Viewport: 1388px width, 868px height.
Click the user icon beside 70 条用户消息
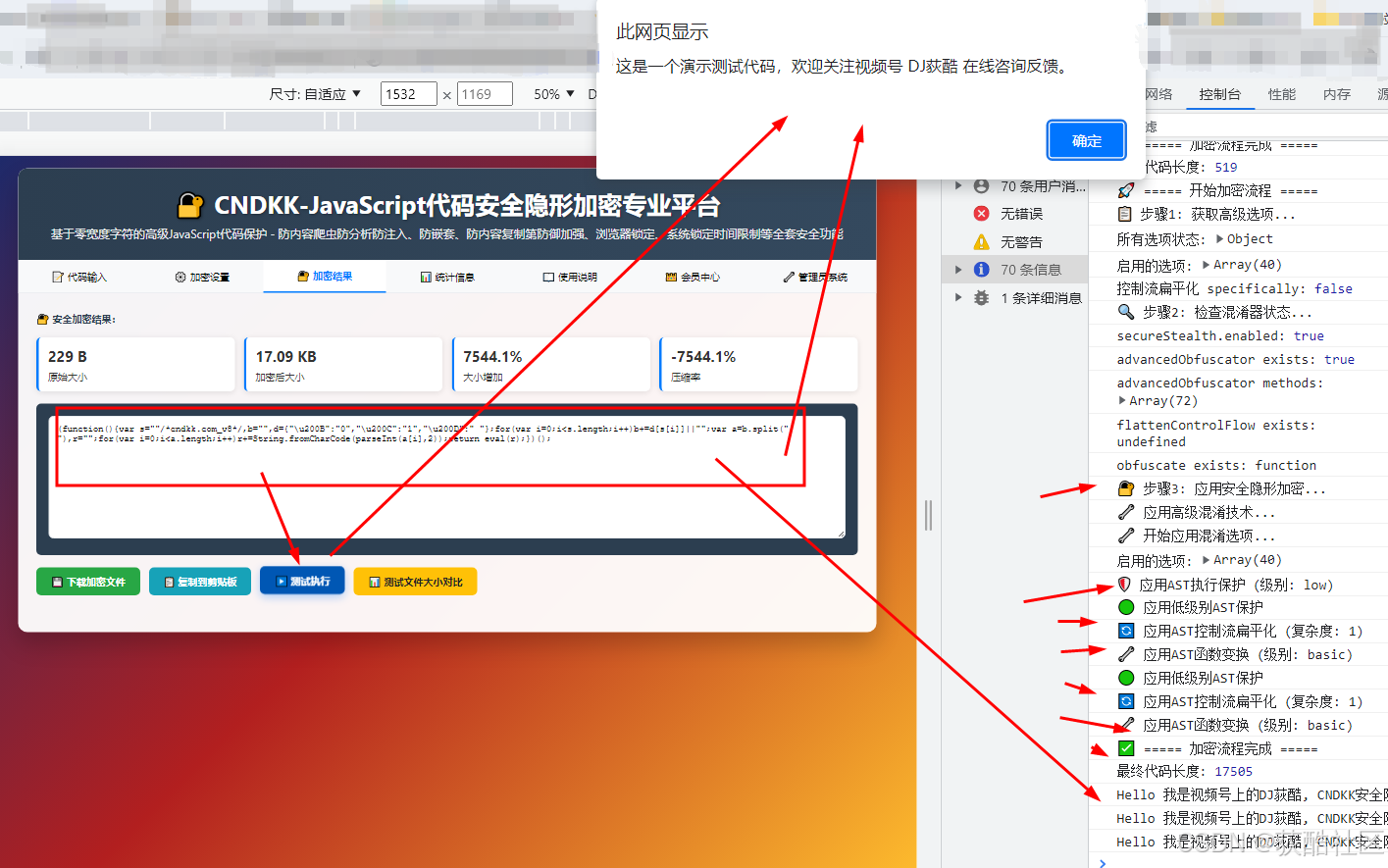[x=981, y=185]
